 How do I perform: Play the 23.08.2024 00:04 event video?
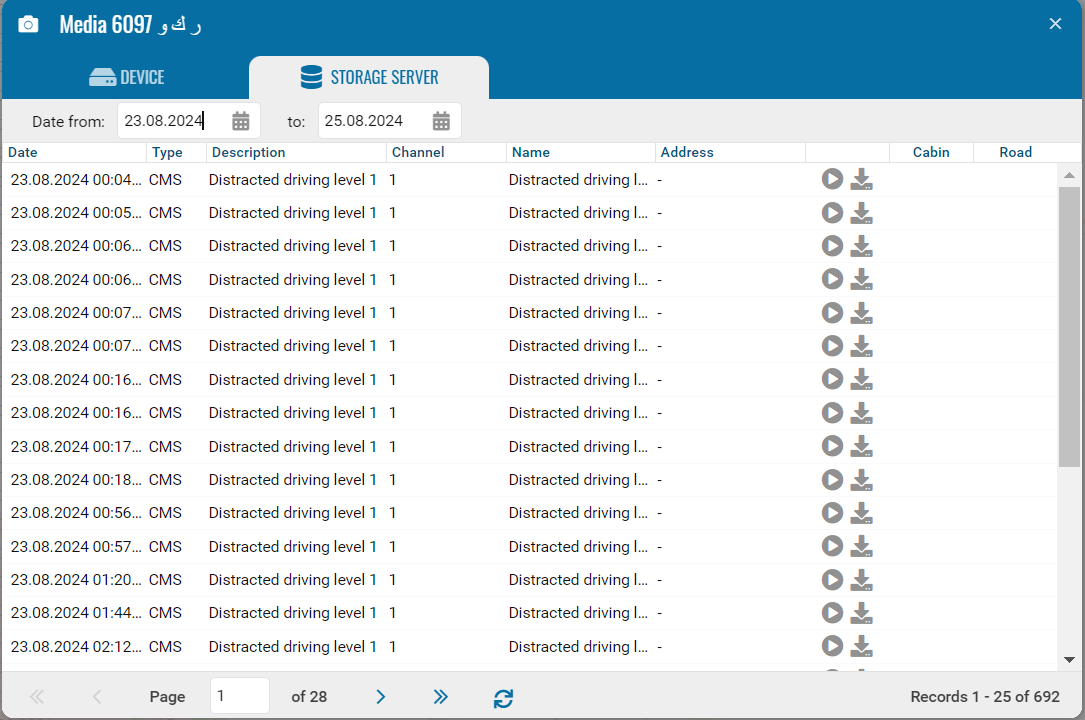point(832,179)
